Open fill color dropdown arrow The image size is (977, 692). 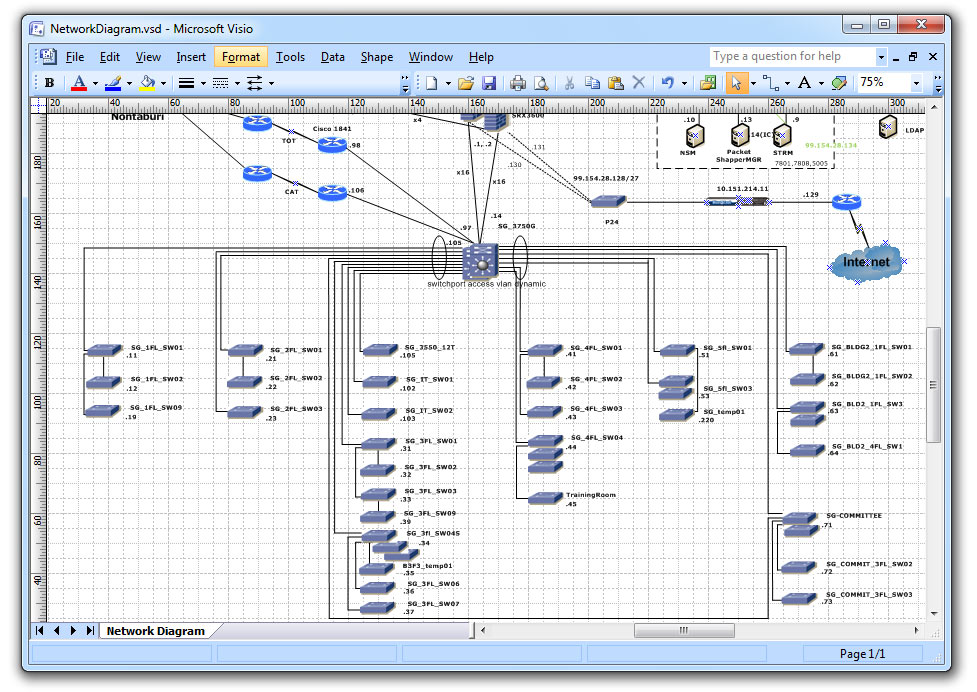coord(164,83)
